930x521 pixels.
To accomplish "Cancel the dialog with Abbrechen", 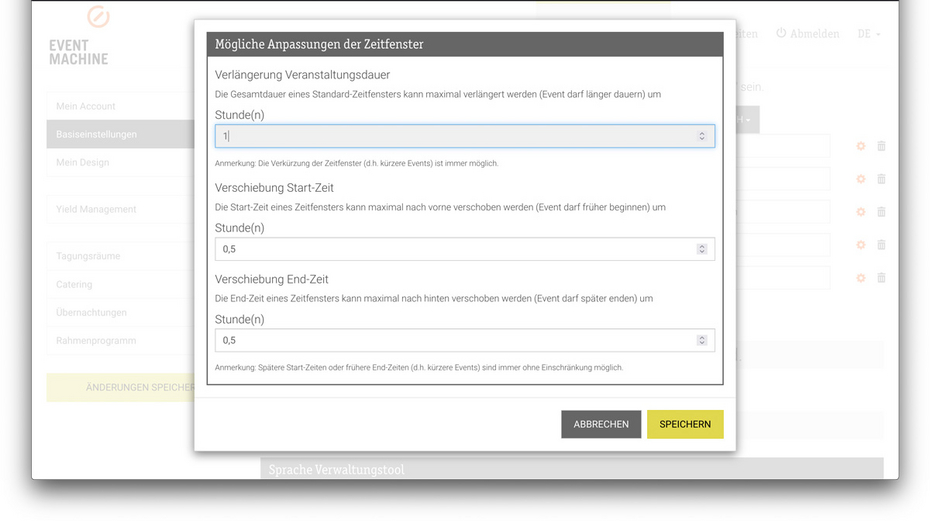I will (601, 424).
